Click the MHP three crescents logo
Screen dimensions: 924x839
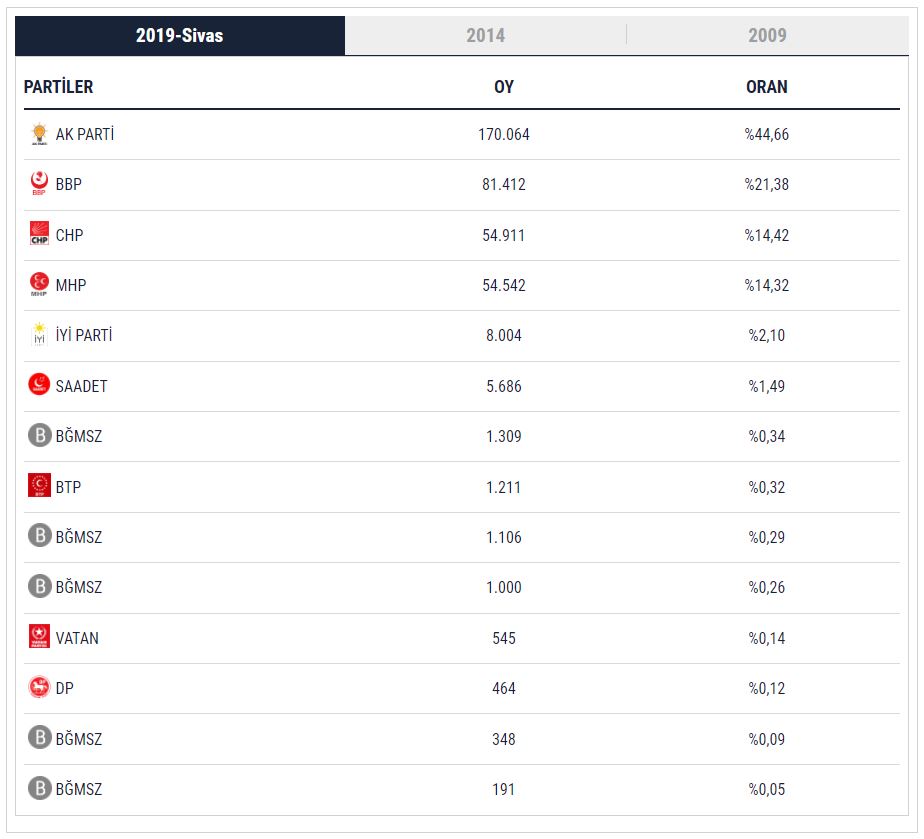point(39,285)
